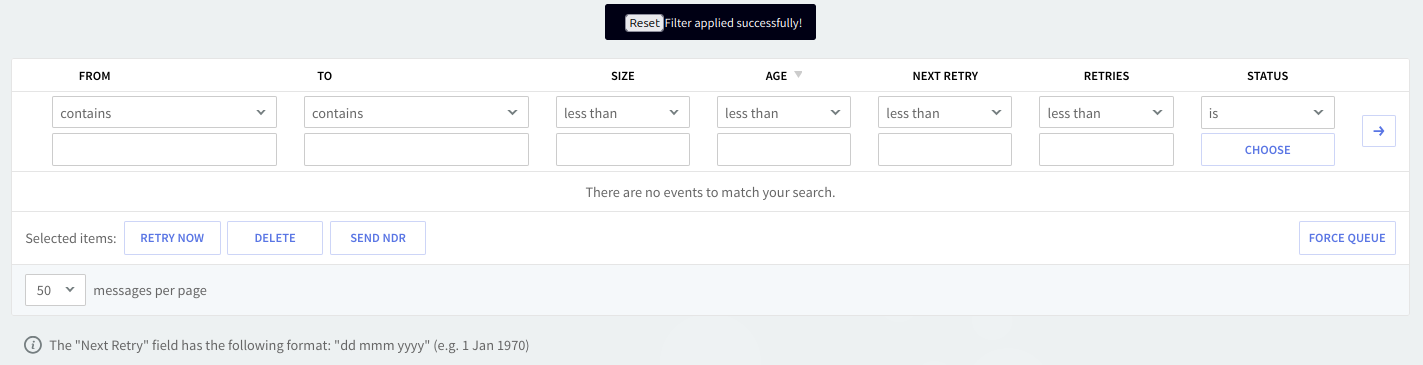Screen dimensions: 1423x365
Task: Open the Status condition dropdown
Action: 1267,113
